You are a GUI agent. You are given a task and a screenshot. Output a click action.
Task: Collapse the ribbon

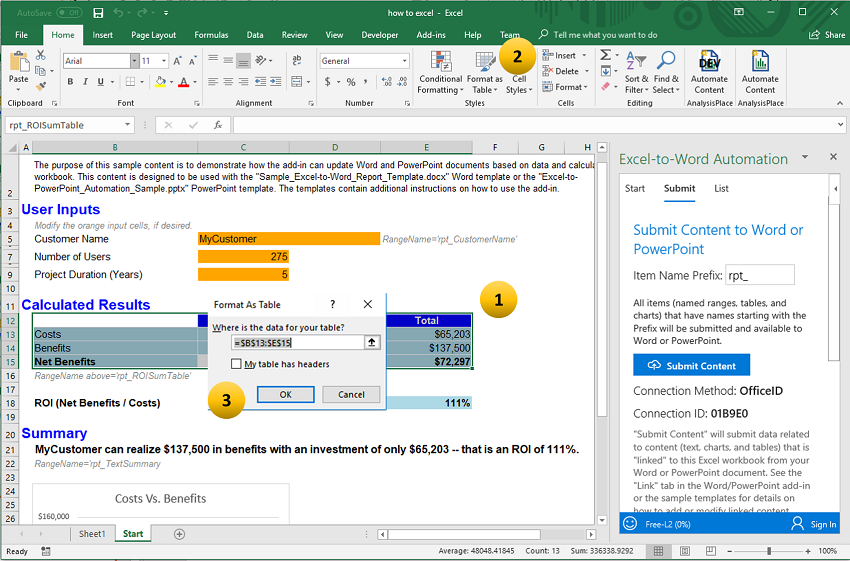[840, 103]
